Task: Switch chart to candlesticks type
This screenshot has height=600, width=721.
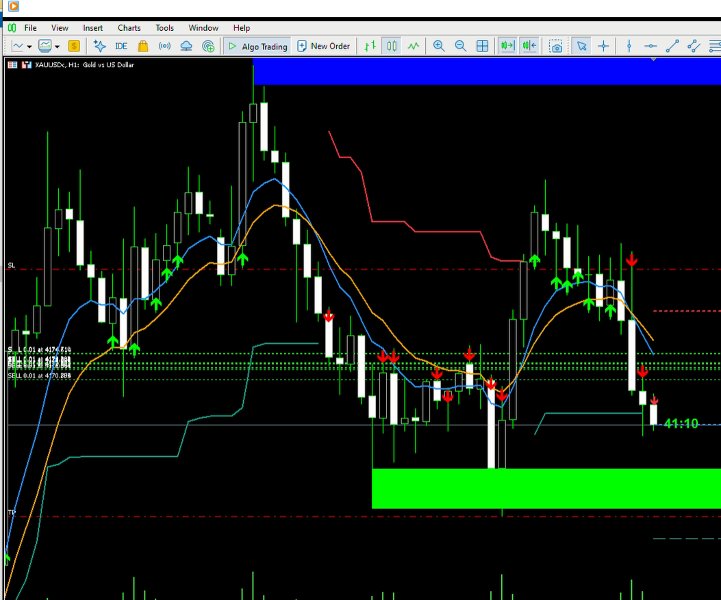Action: tap(392, 46)
